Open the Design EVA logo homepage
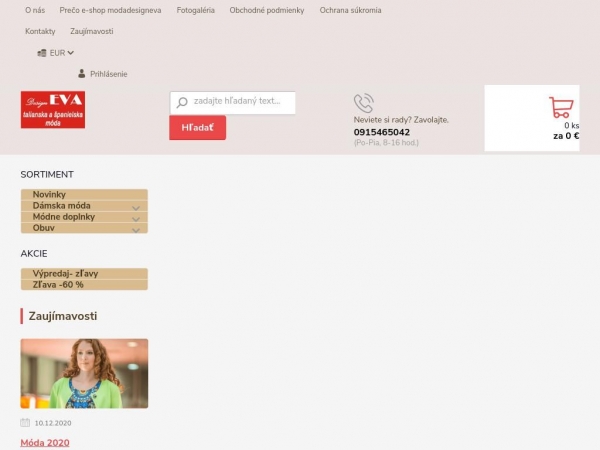600x450 pixels. pyautogui.click(x=53, y=109)
